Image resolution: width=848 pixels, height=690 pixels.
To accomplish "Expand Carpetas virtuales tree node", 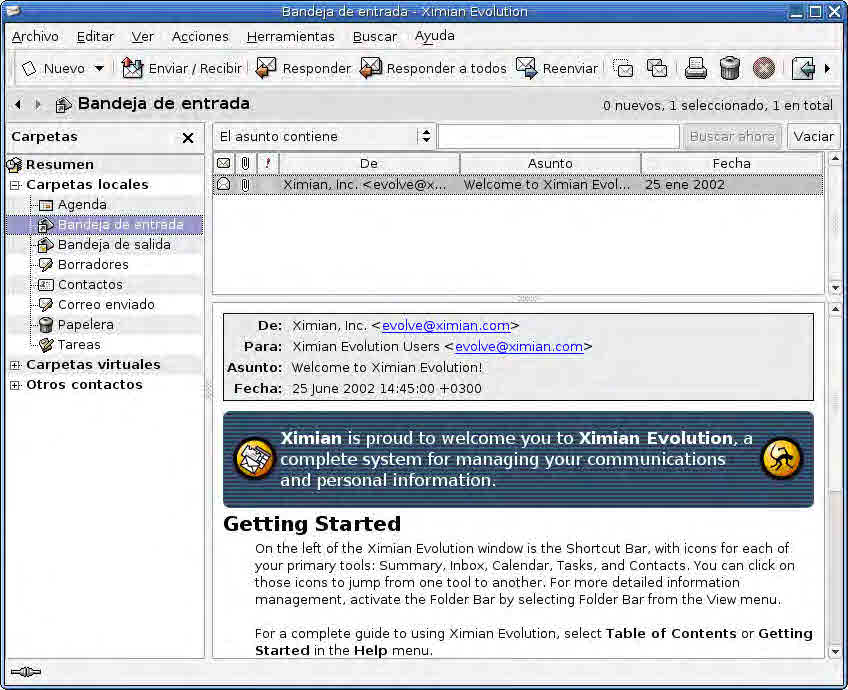I will pos(15,366).
